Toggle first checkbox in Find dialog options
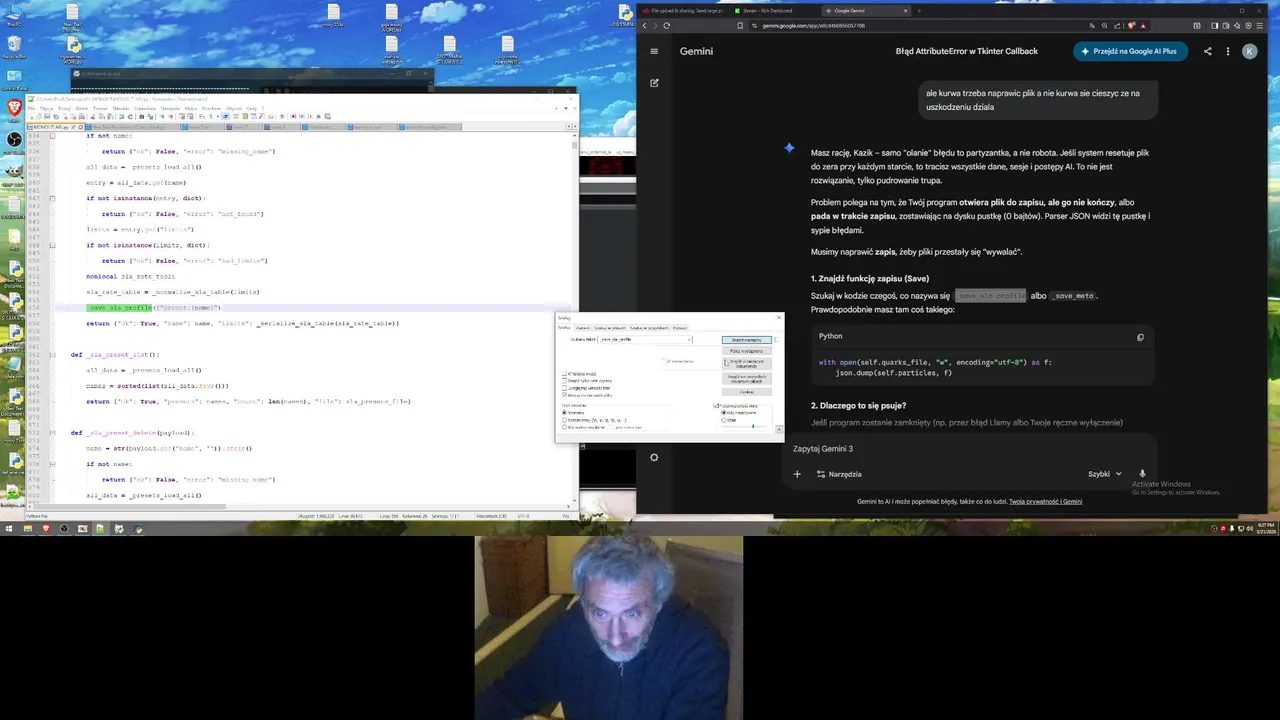The height and width of the screenshot is (720, 1280). pos(564,374)
